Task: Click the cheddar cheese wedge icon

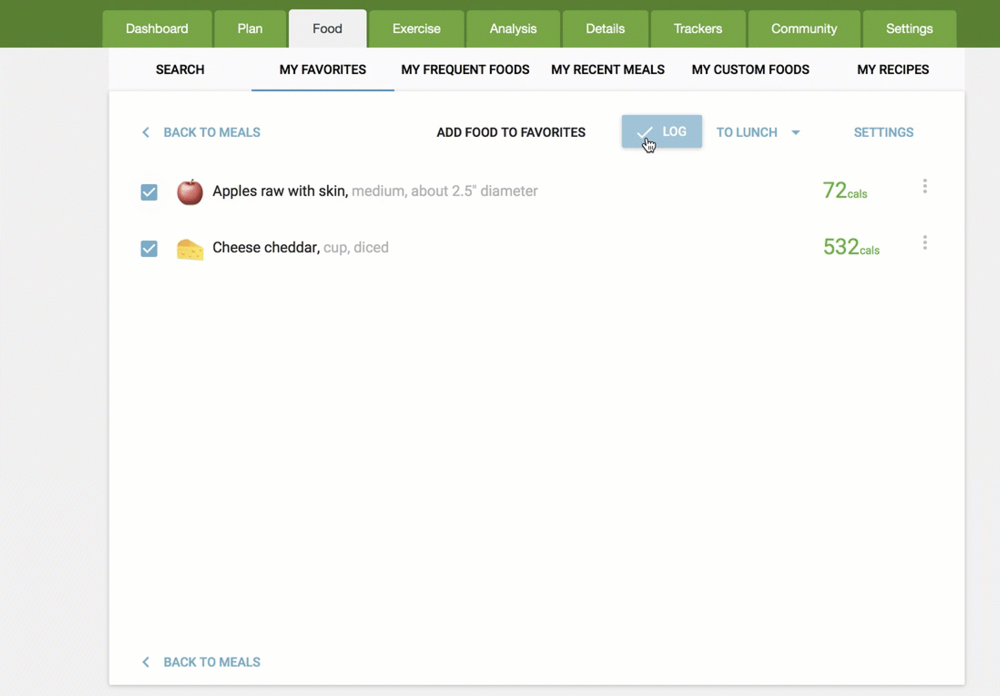Action: tap(190, 249)
